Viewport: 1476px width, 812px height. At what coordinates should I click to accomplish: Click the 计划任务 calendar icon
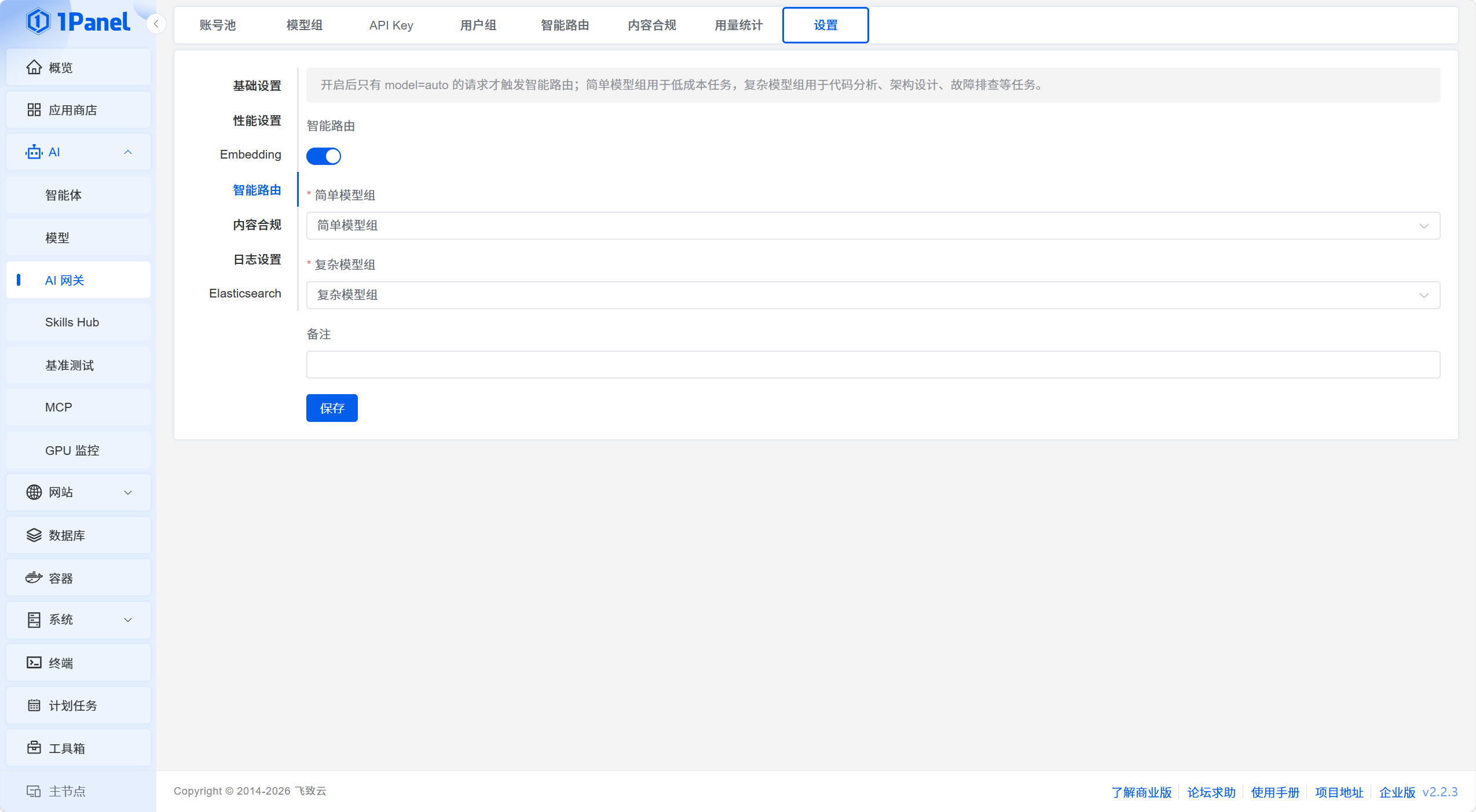34,706
